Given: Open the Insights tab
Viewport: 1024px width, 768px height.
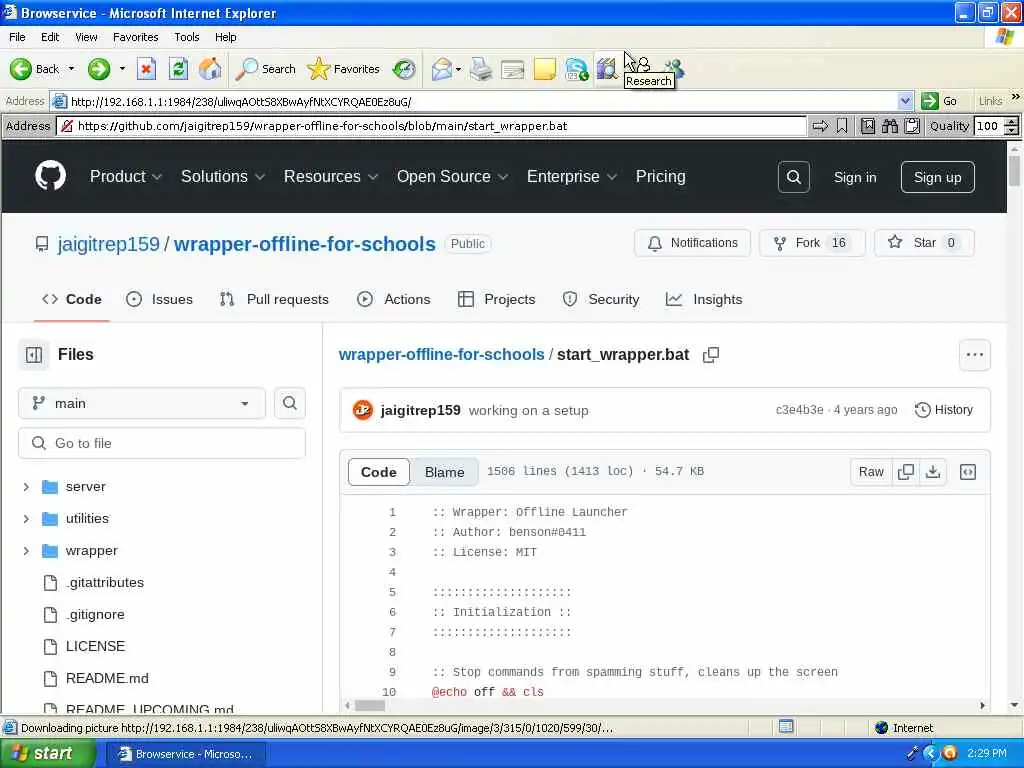Looking at the screenshot, I should click(703, 299).
